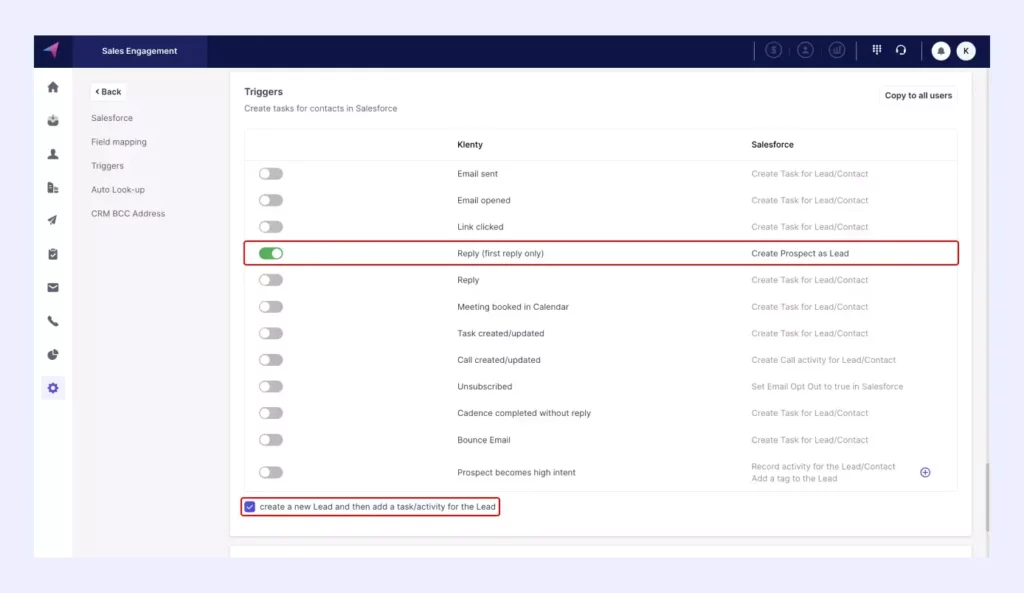The image size is (1024, 593).
Task: Click the Copy to all users button
Action: click(918, 95)
